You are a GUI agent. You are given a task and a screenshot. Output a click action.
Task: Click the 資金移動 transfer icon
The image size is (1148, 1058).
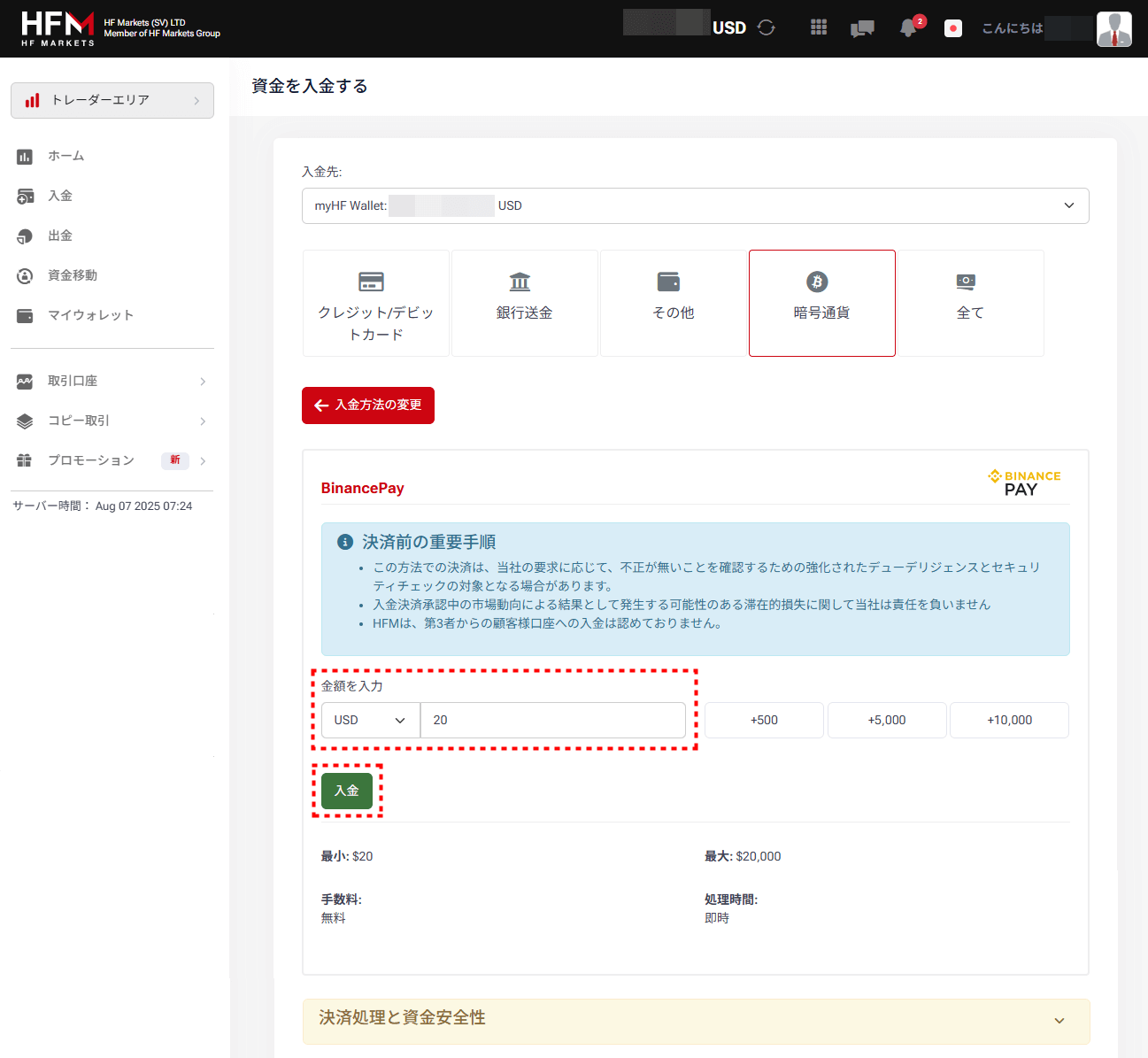(25, 276)
